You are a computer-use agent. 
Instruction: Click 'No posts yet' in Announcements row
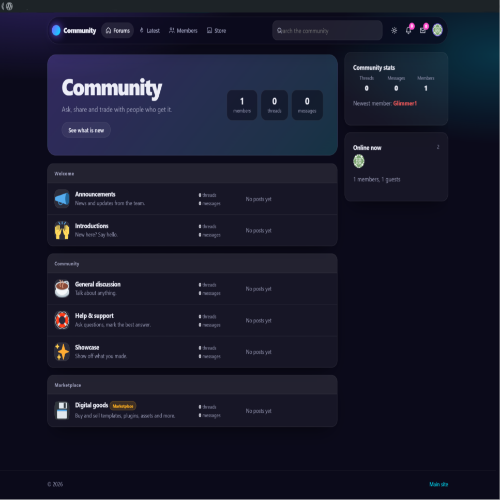[x=258, y=199]
